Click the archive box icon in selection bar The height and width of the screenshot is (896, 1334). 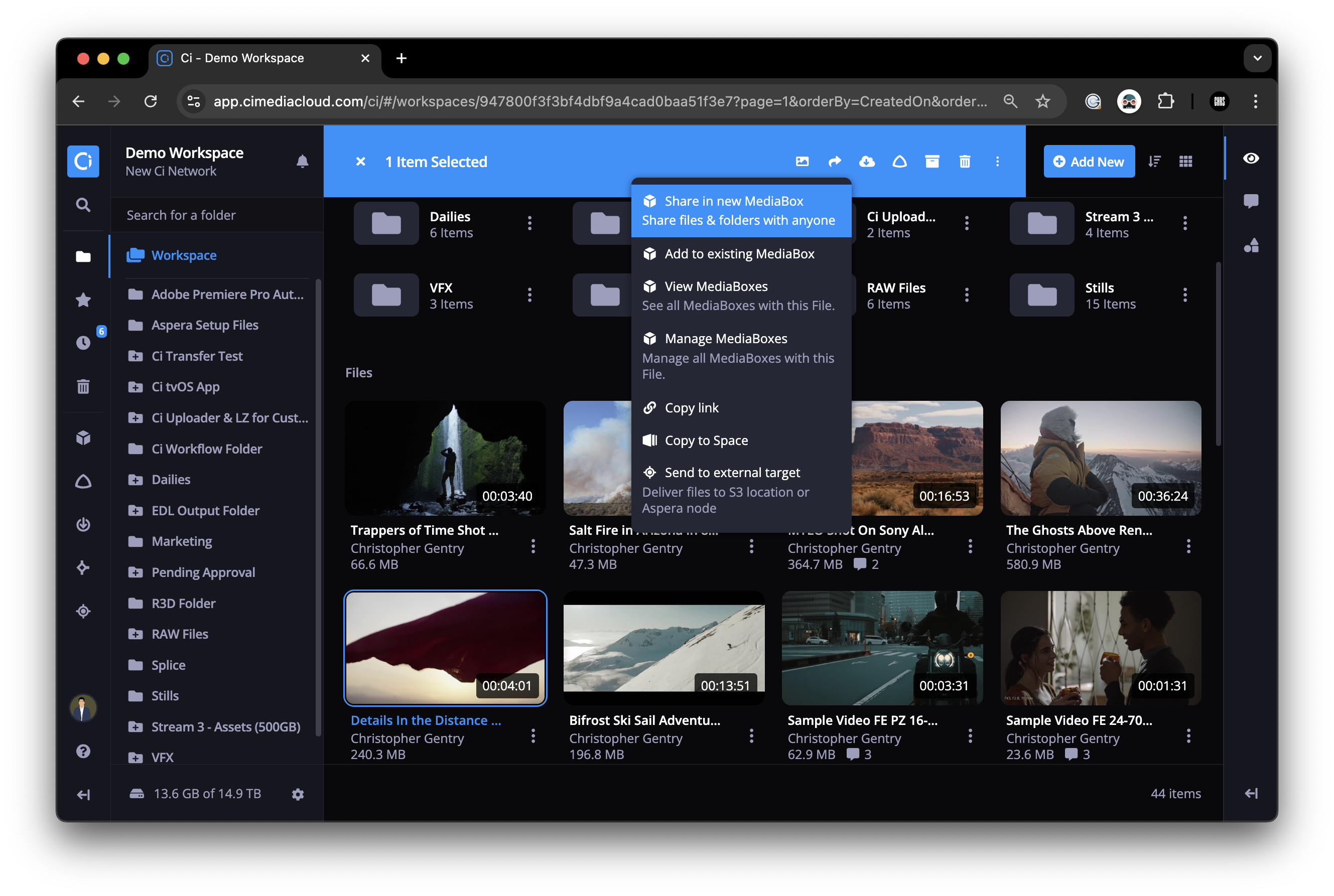coord(932,162)
